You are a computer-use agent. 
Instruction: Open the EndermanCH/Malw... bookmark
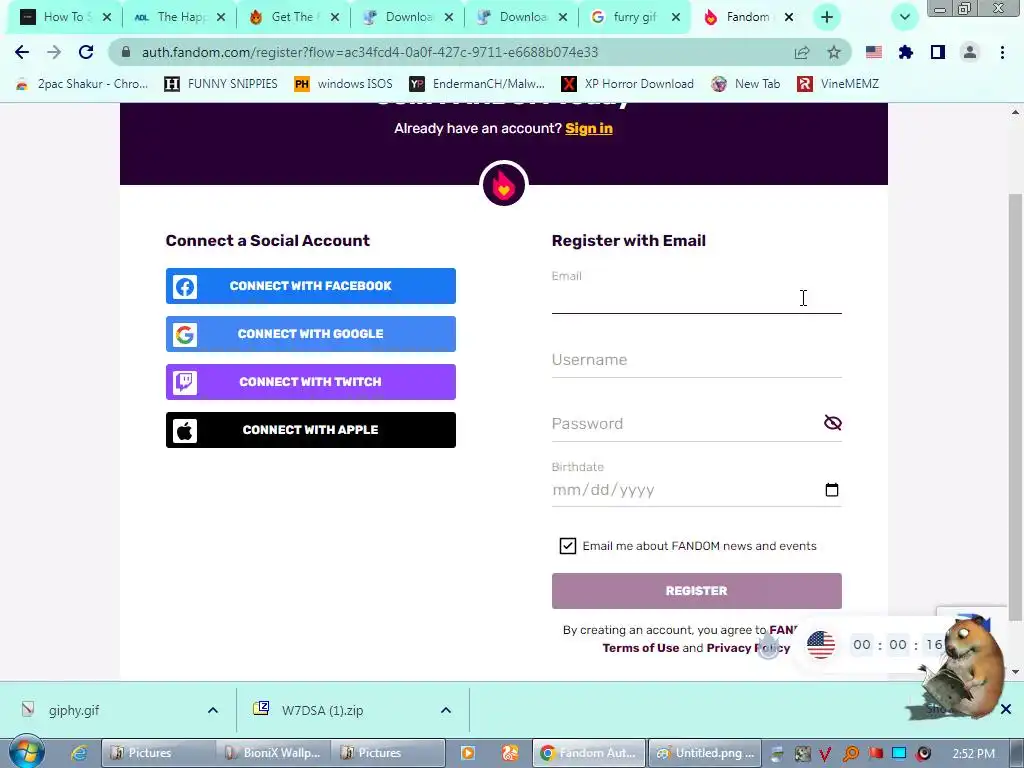pos(477,84)
